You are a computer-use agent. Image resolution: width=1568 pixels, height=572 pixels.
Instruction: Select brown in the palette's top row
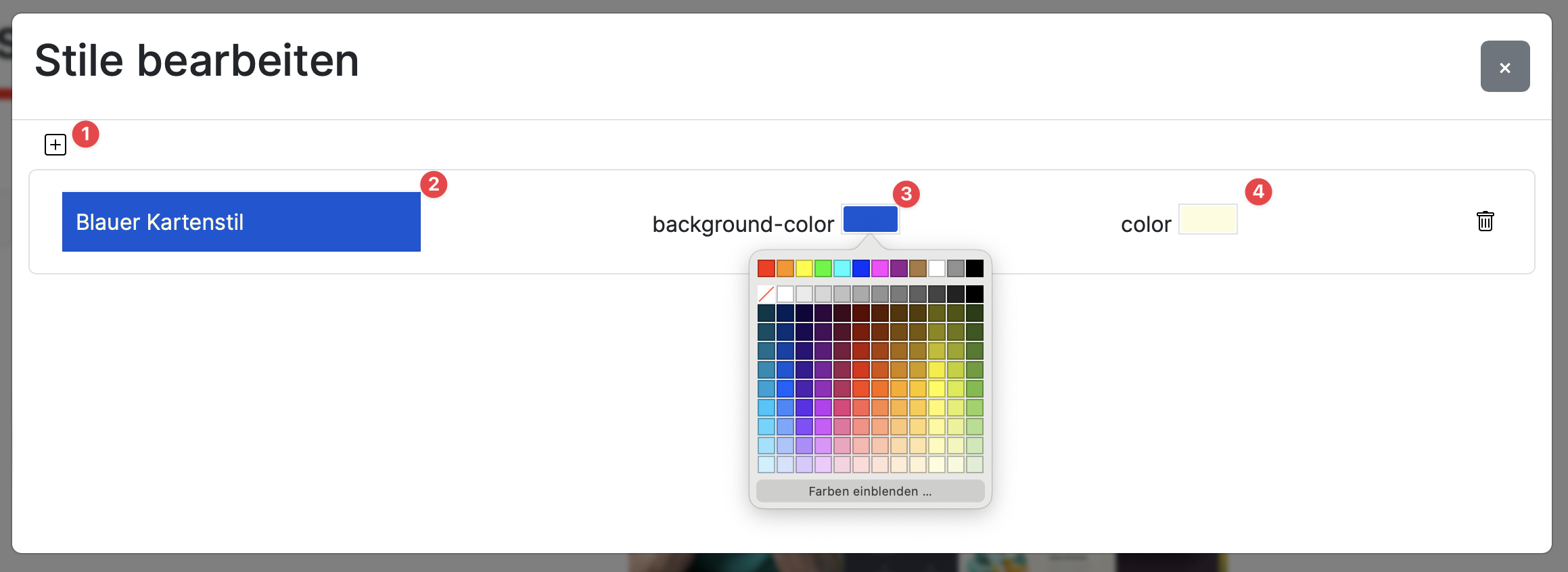(x=917, y=269)
